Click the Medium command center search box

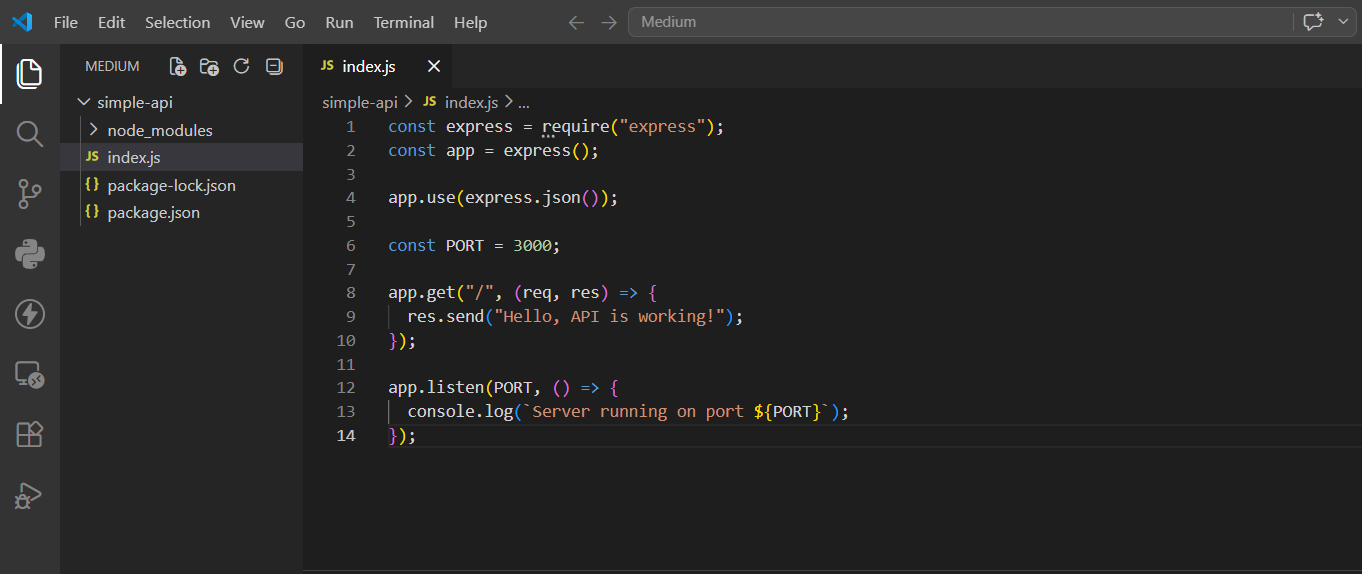click(960, 22)
